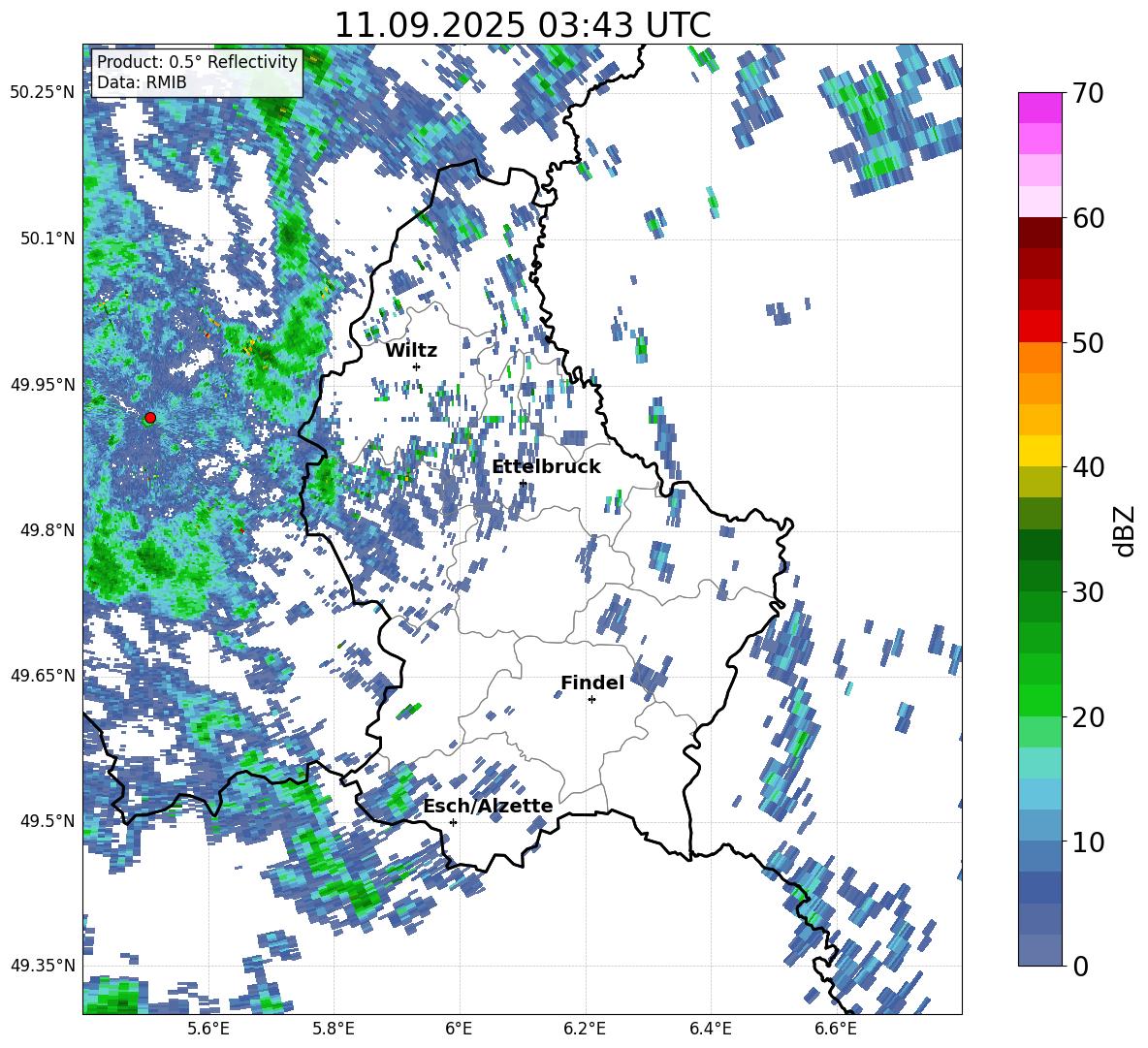Click 'Product: 0.5° Reflectivity' text
This screenshot has width=1148, height=1048.
click(x=197, y=61)
